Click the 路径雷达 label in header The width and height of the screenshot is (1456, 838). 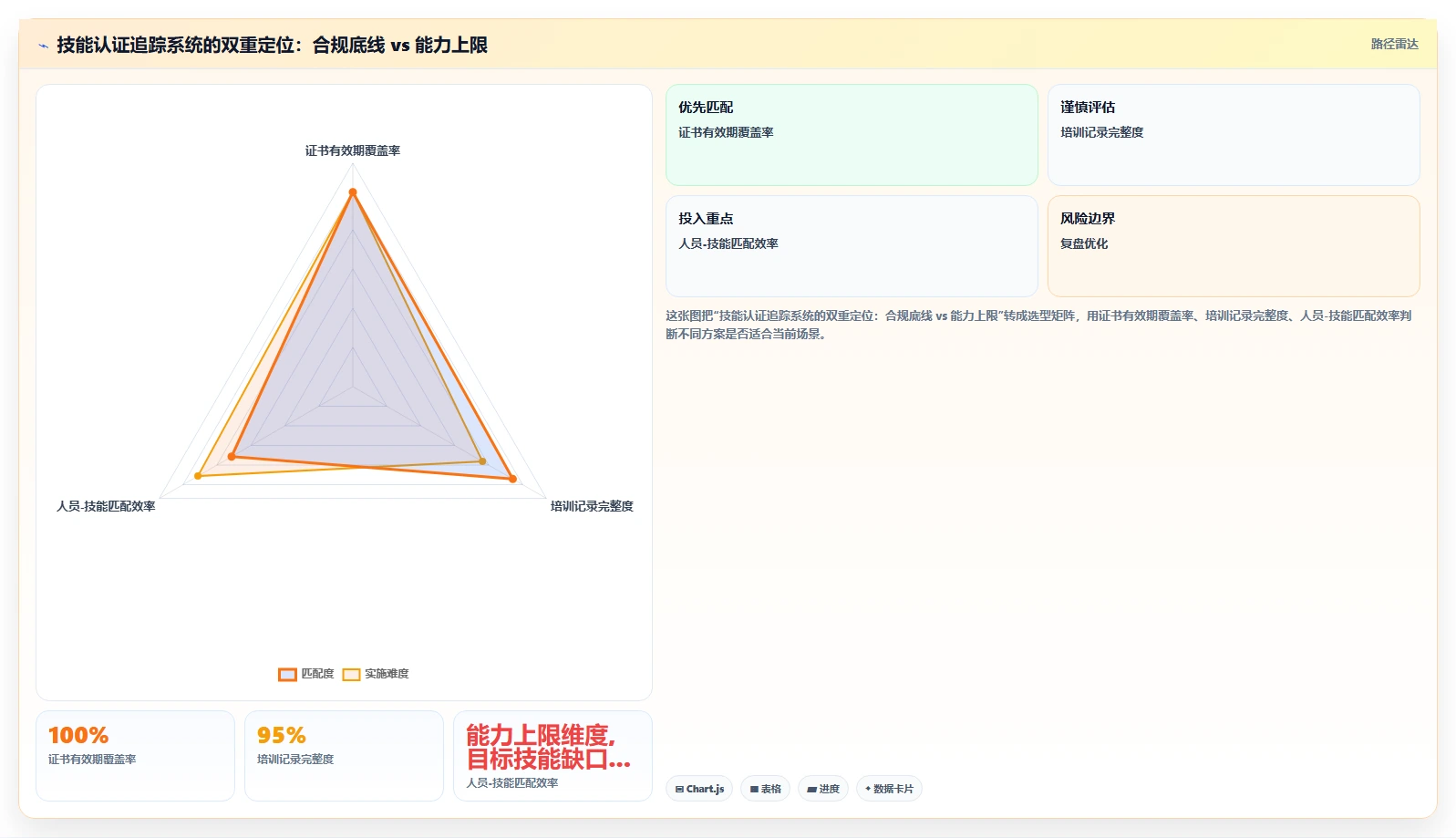[x=1394, y=44]
